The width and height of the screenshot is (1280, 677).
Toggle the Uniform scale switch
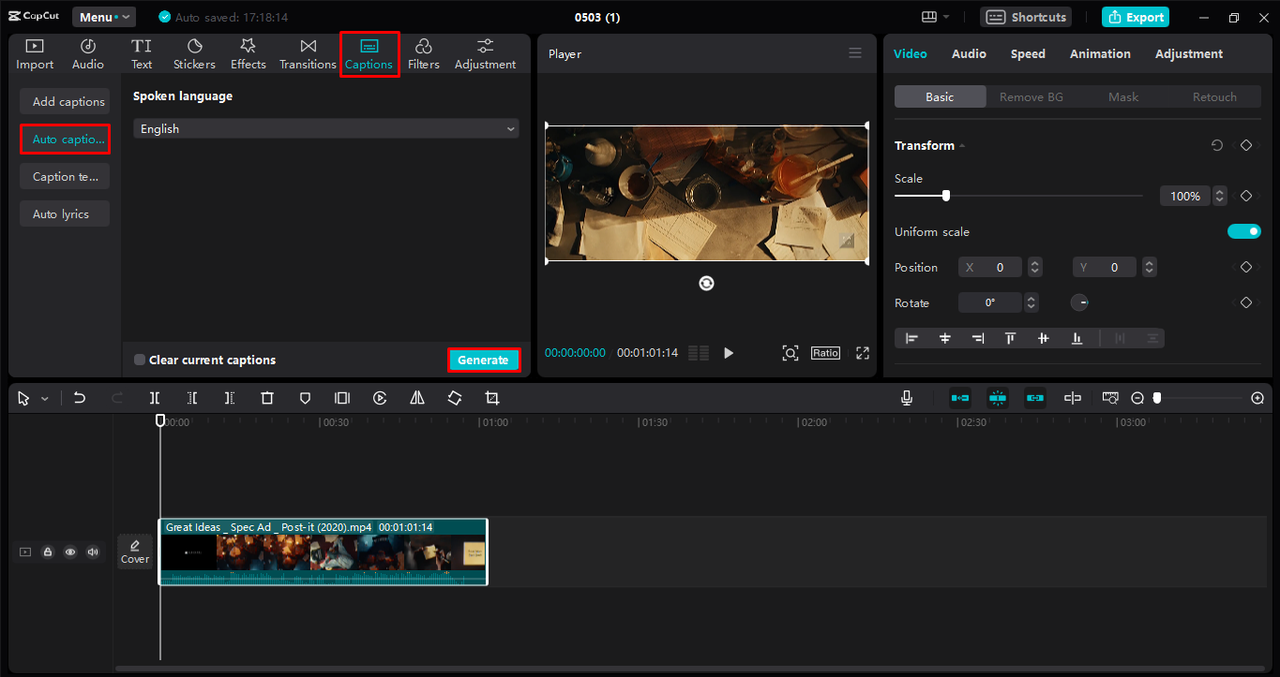tap(1244, 232)
